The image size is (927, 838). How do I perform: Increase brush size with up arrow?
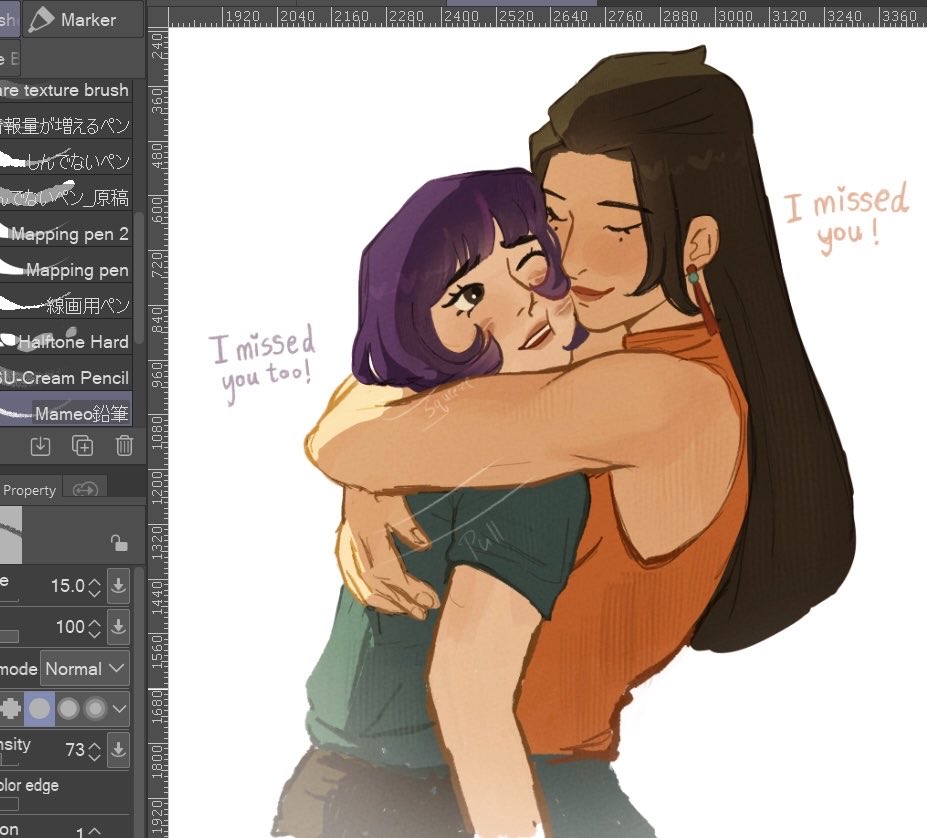(95, 581)
